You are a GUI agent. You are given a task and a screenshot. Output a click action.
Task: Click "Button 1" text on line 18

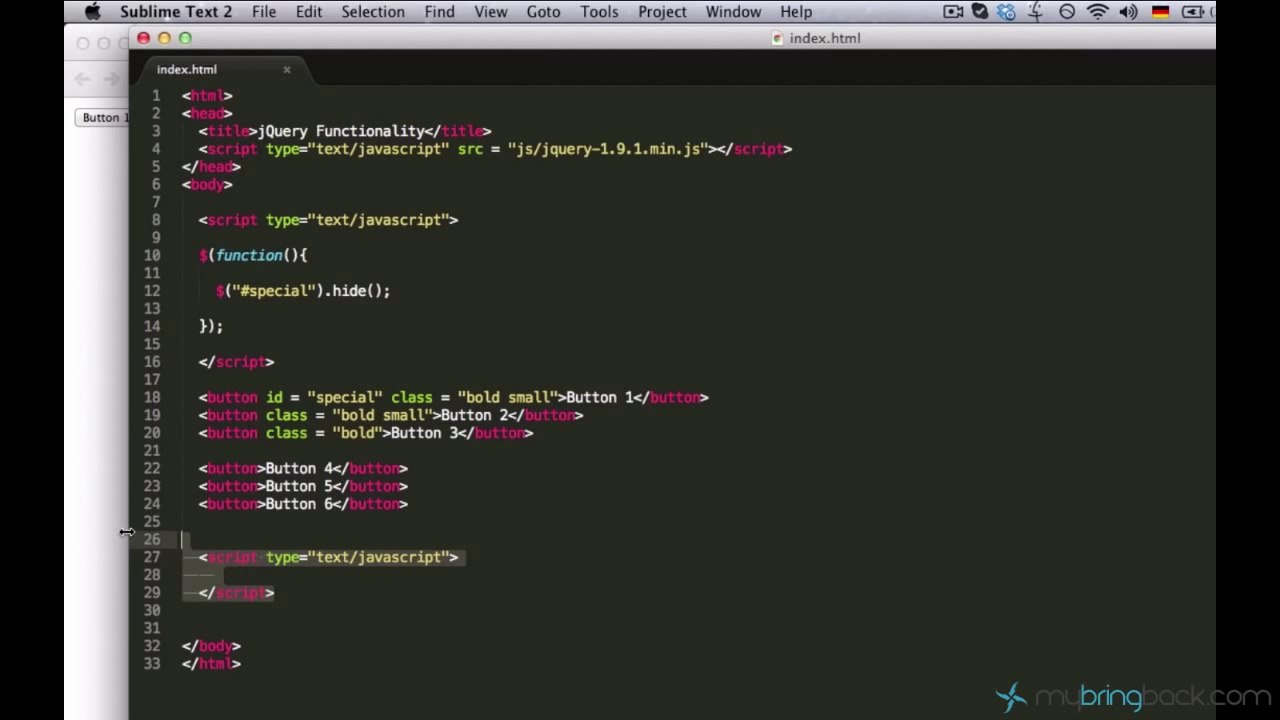600,397
